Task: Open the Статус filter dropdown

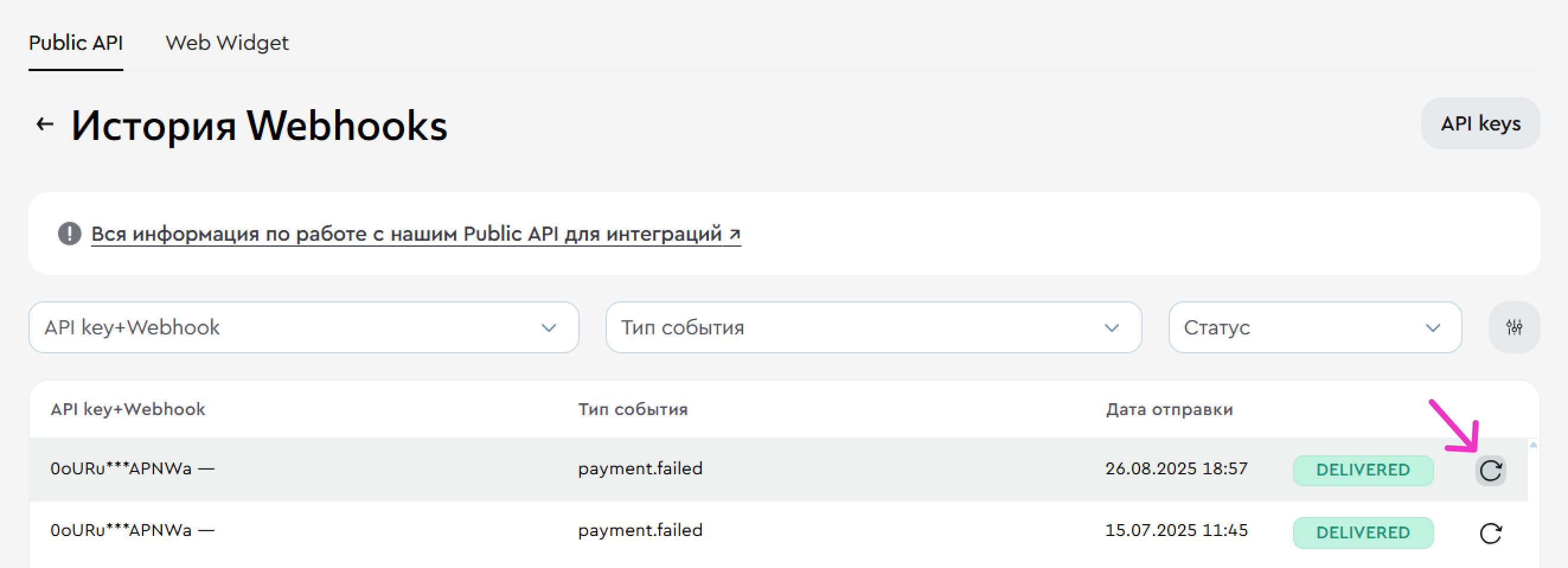Action: [x=1315, y=327]
